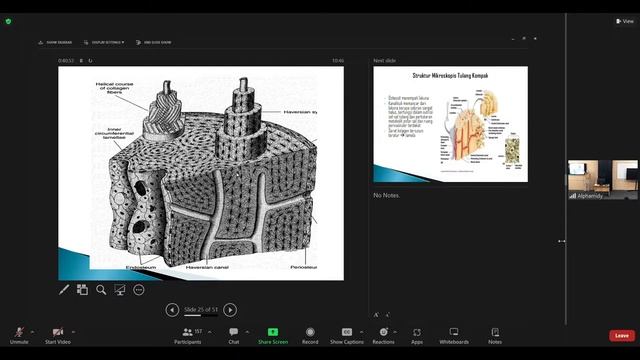Open the View menu in Zoom
The width and height of the screenshot is (640, 360).
[x=625, y=21]
